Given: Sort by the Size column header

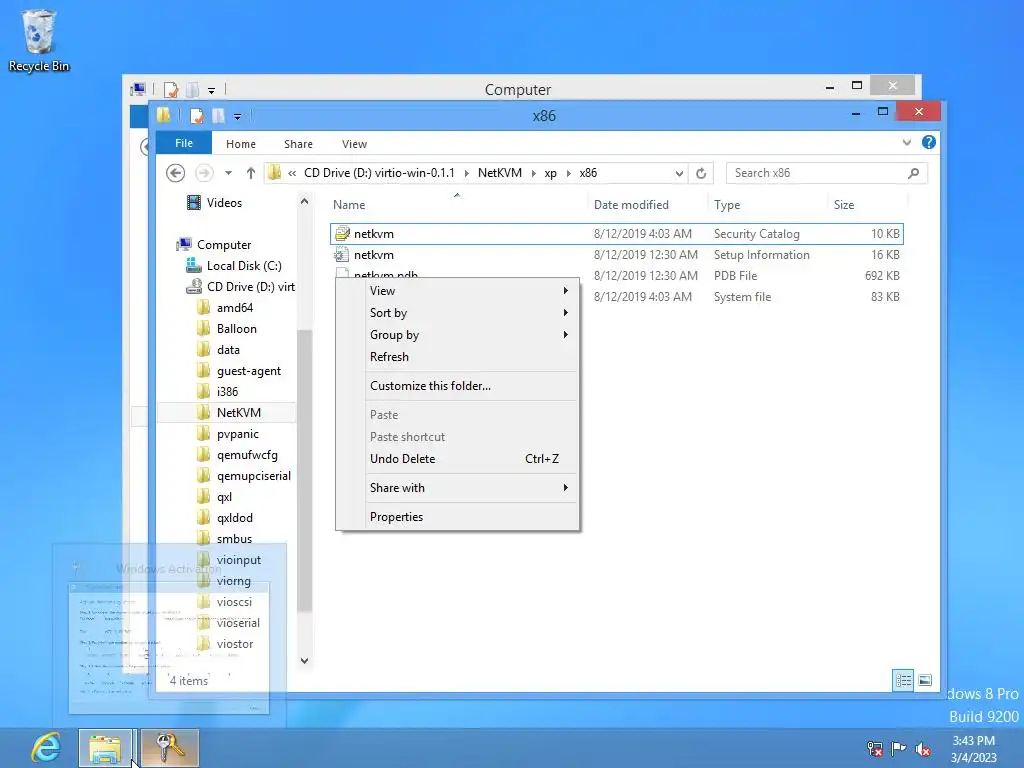Looking at the screenshot, I should tap(844, 204).
